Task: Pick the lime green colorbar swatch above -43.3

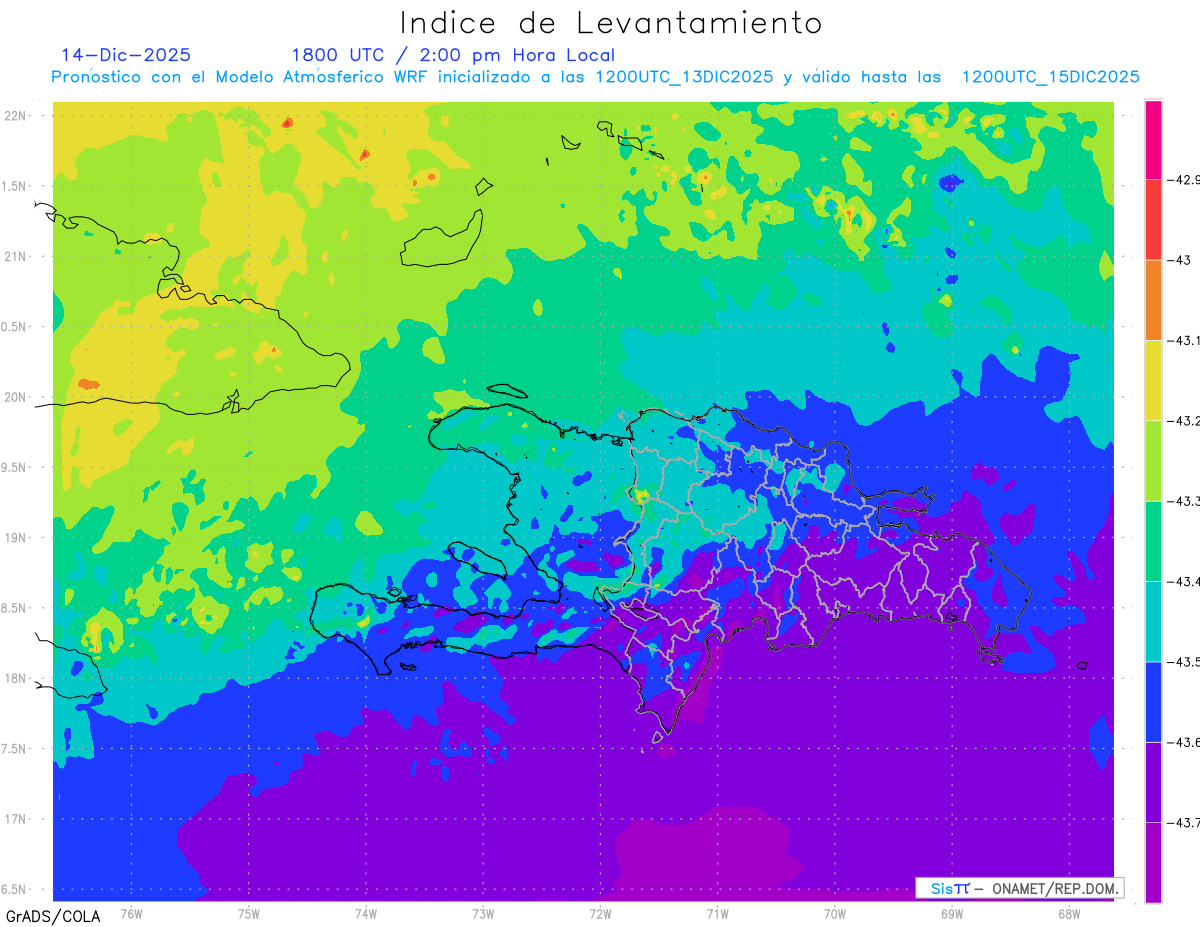Action: point(1153,460)
